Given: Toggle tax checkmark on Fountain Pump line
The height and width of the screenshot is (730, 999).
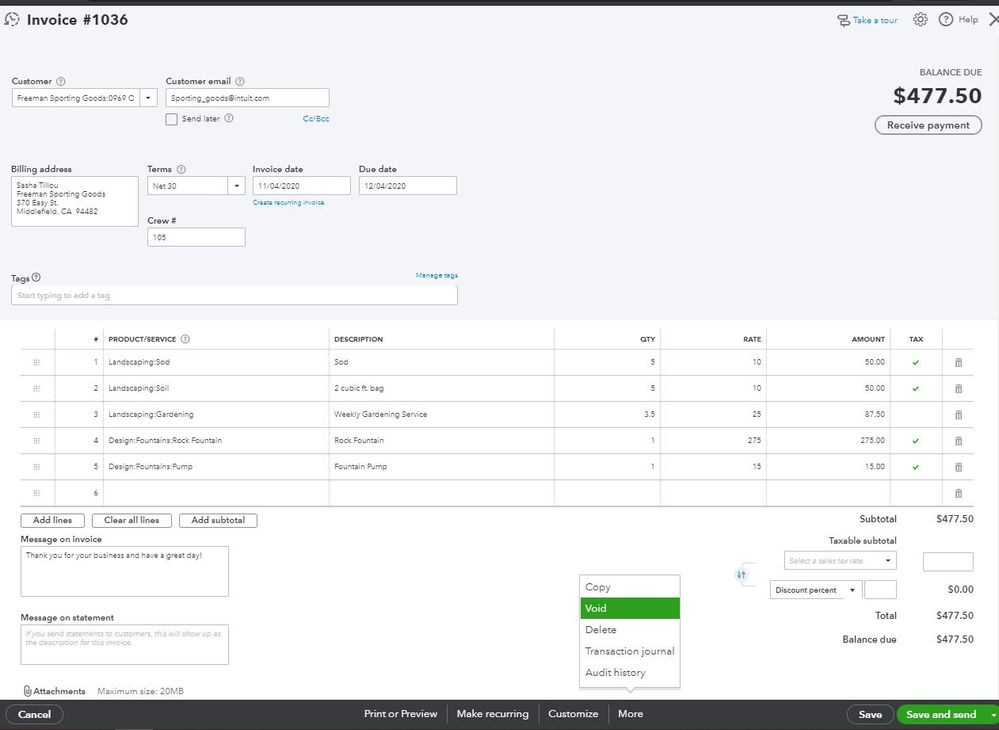Looking at the screenshot, I should pyautogui.click(x=916, y=467).
